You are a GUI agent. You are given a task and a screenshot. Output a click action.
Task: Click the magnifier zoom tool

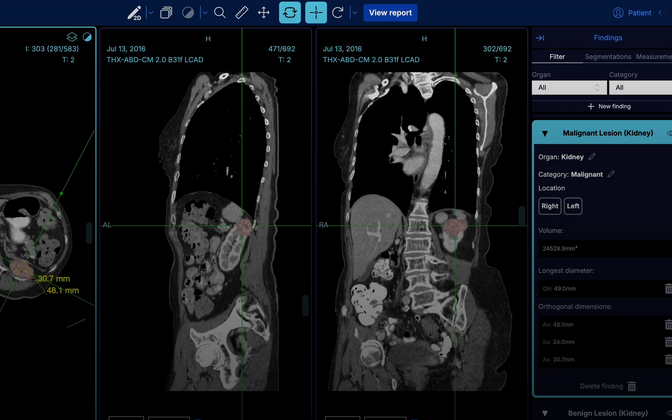click(219, 13)
